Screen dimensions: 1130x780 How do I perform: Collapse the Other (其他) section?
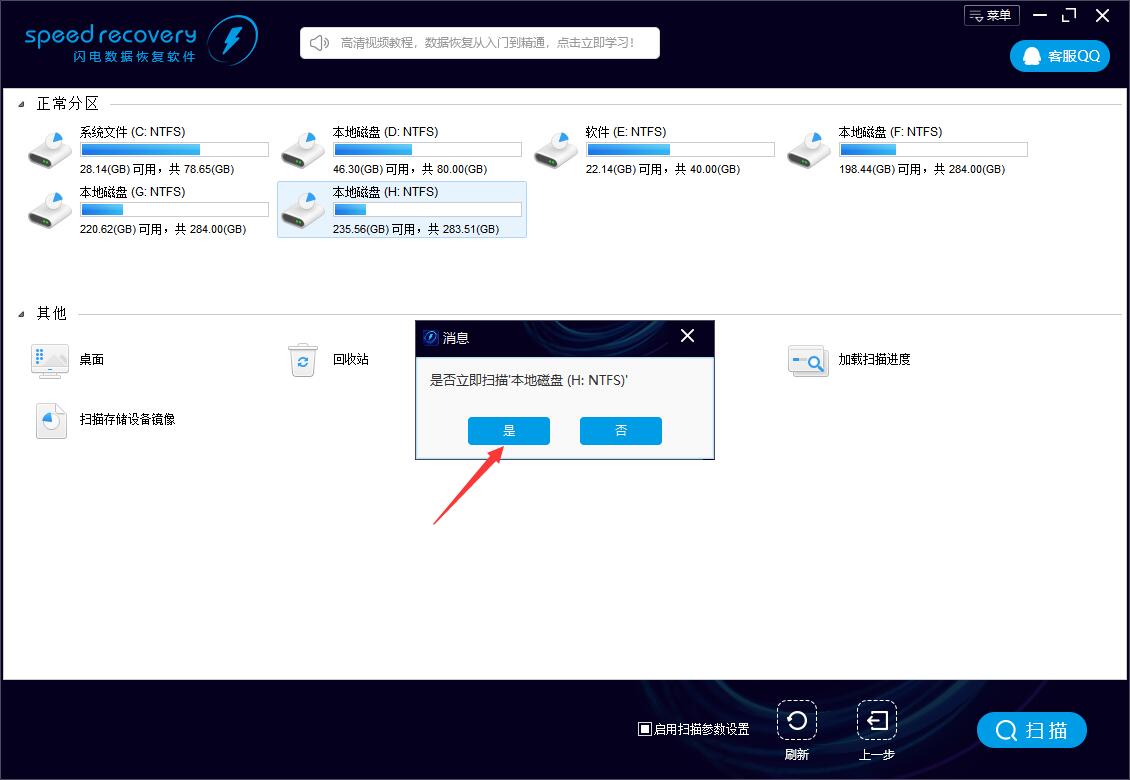click(x=22, y=314)
